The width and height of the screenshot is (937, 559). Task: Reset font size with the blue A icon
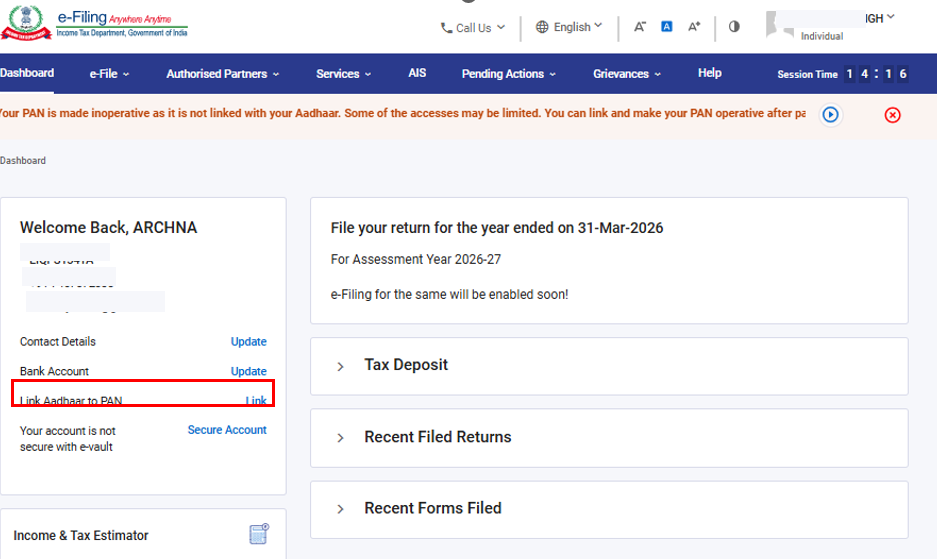pyautogui.click(x=666, y=26)
